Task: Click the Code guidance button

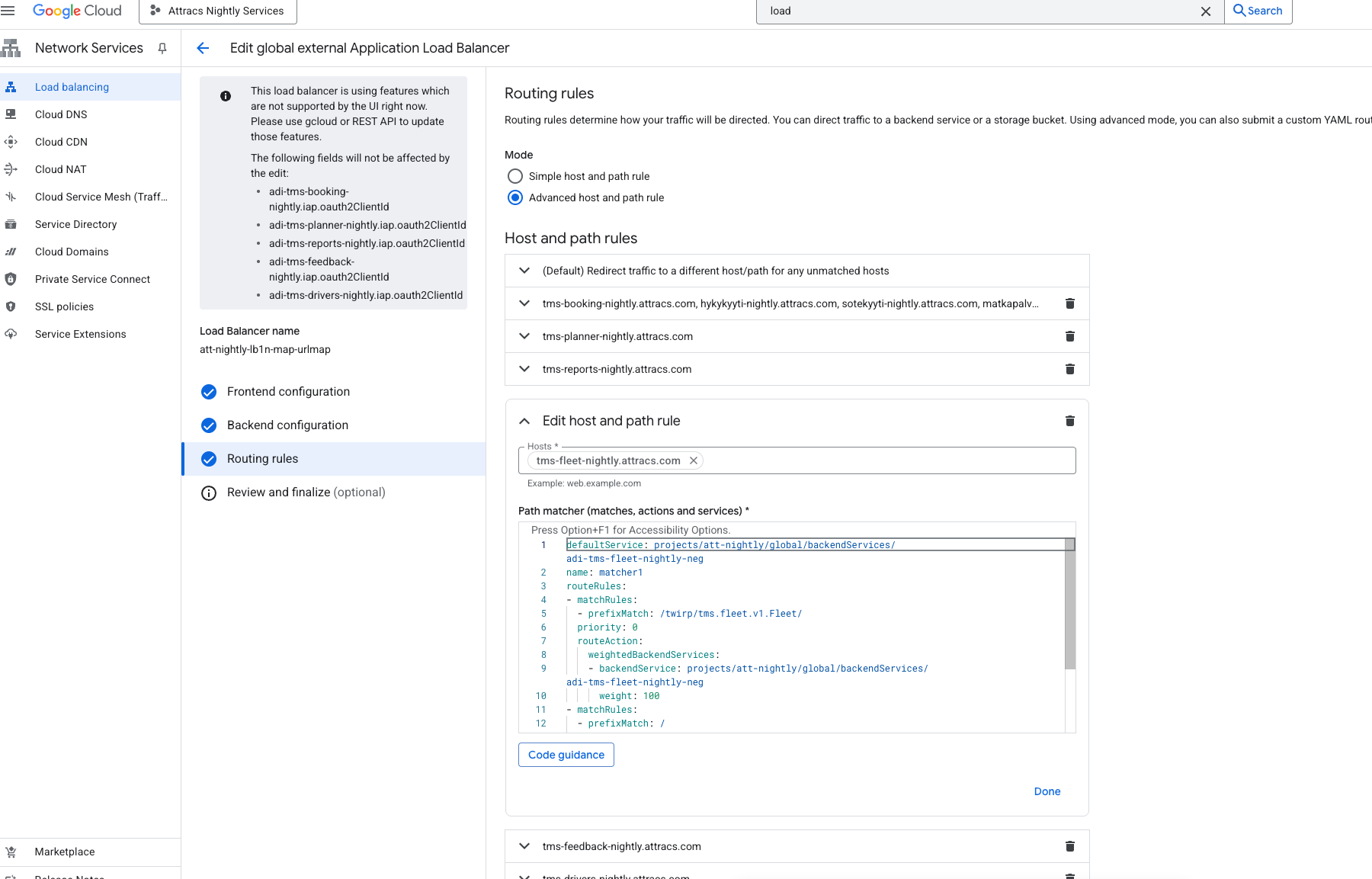Action: 566,755
